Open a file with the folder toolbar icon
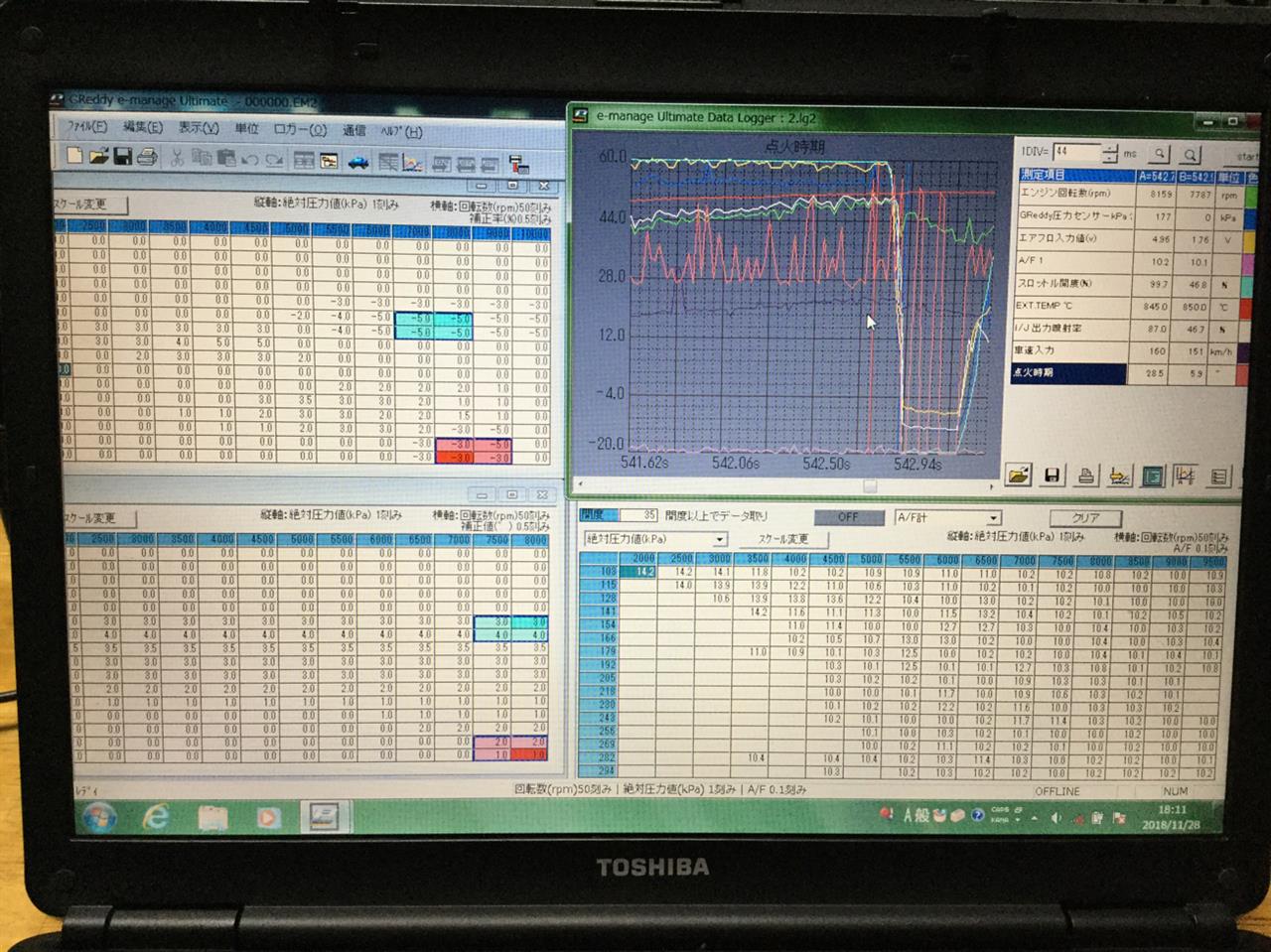Viewport: 1271px width, 952px height. [x=98, y=157]
